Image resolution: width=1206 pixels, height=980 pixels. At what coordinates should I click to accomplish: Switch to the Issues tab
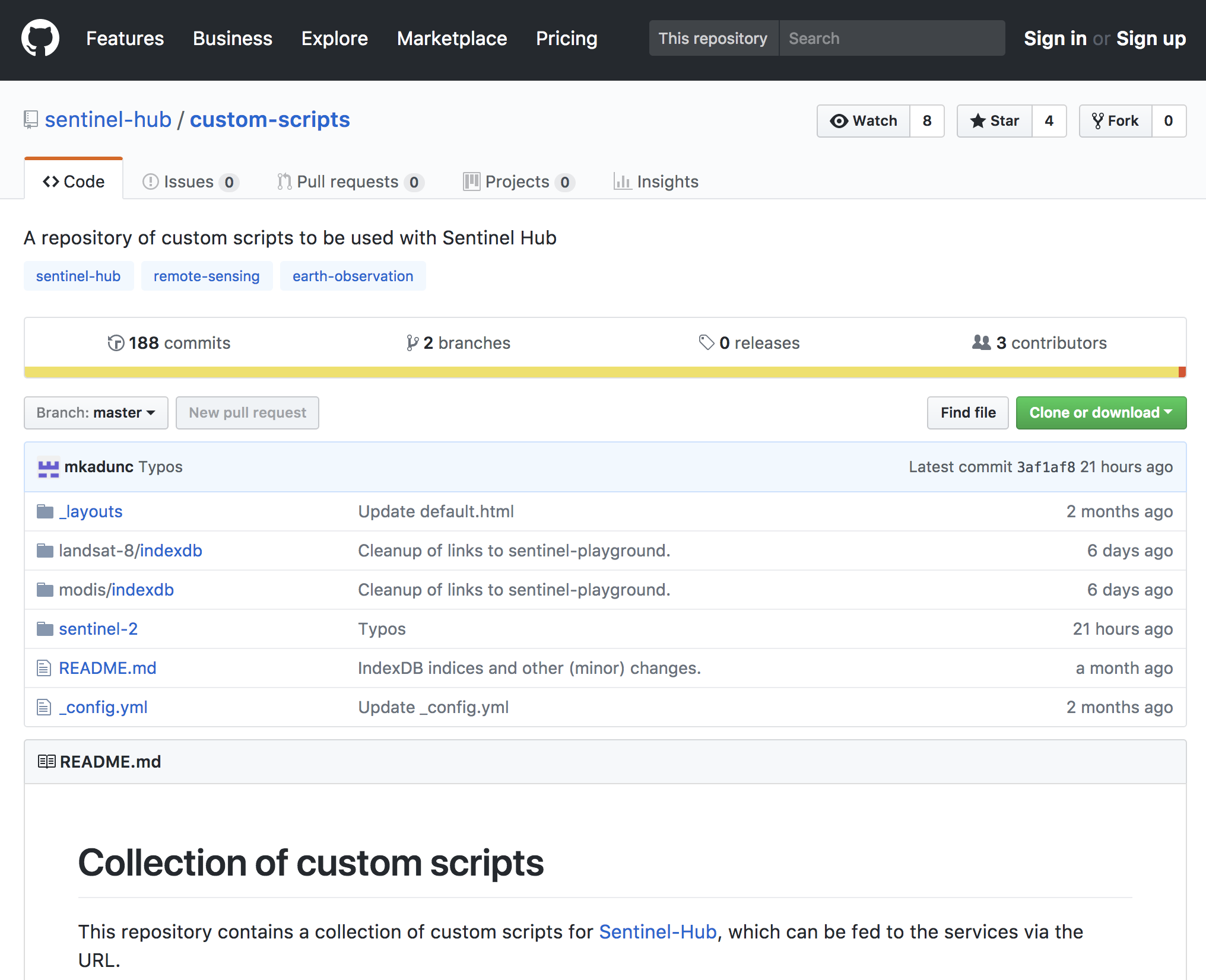pos(189,182)
